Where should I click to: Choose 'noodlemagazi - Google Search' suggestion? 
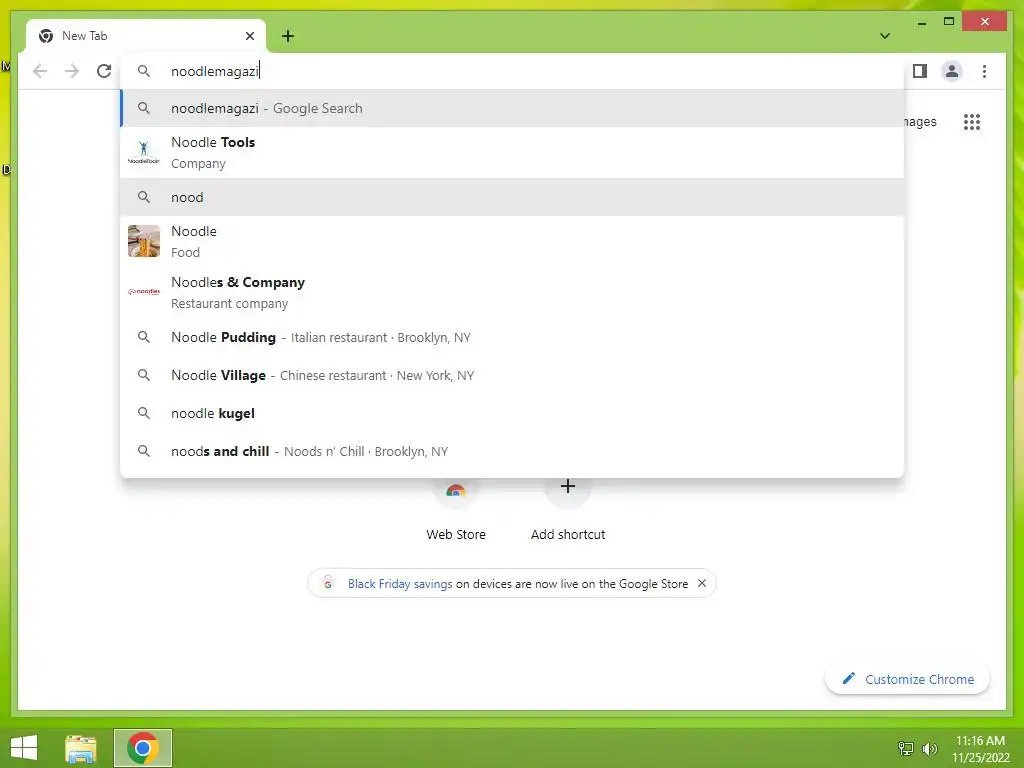tap(512, 108)
